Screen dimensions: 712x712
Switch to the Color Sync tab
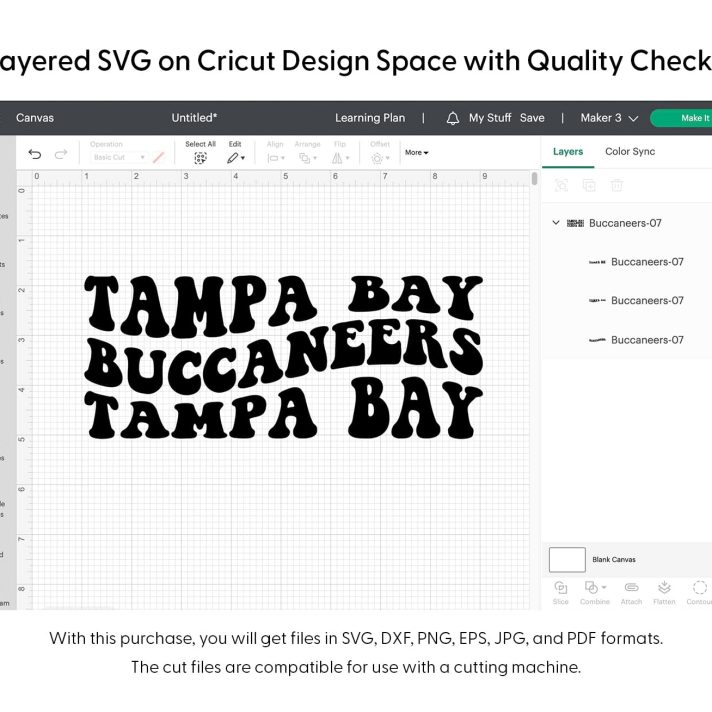[630, 152]
